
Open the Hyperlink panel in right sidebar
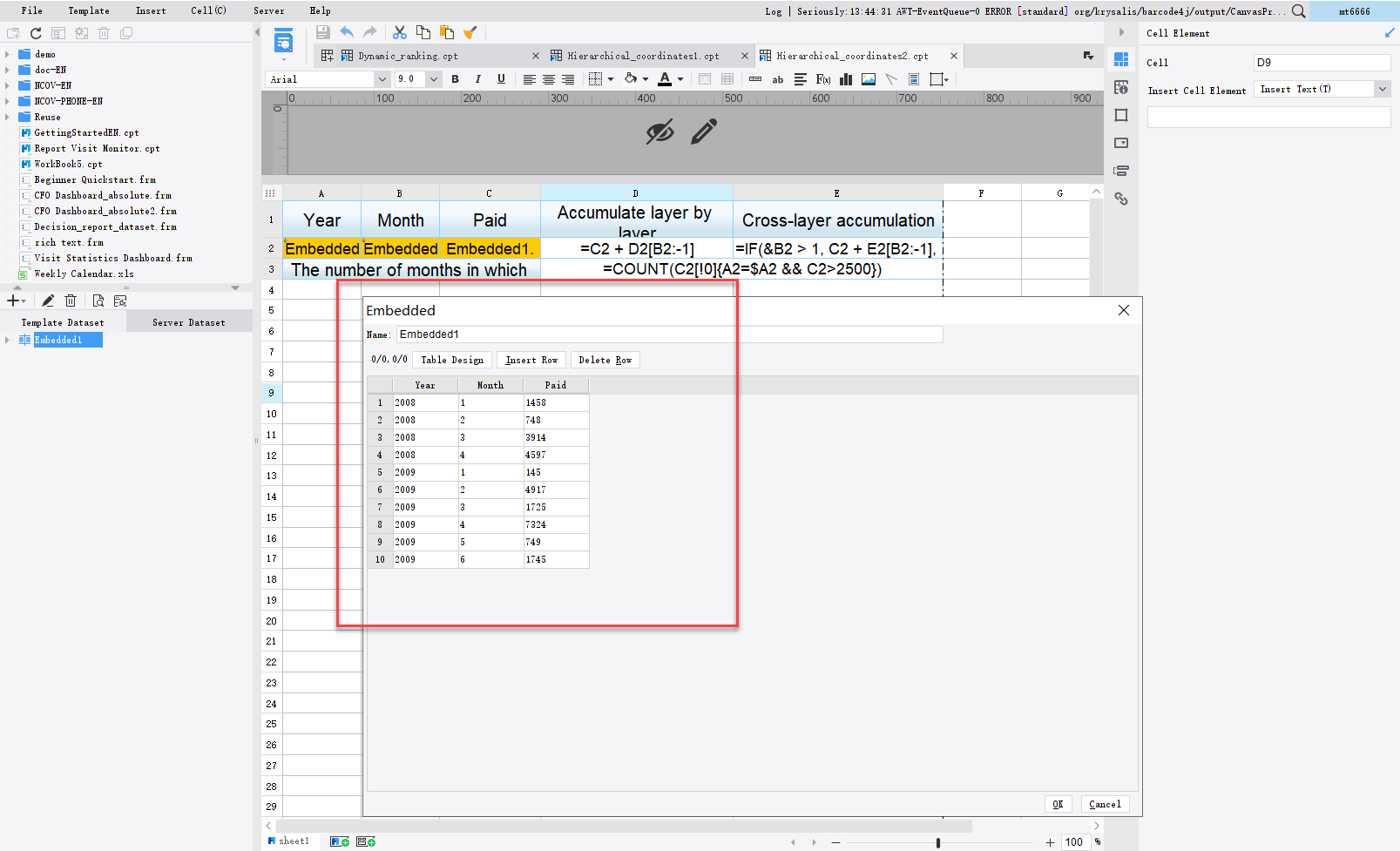(x=1122, y=199)
